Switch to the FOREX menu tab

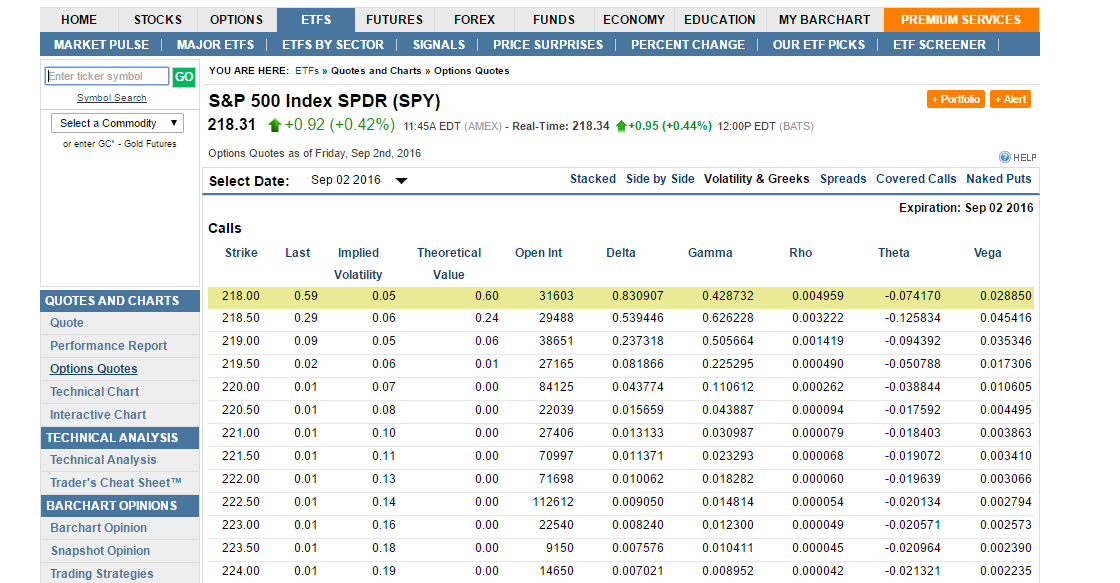click(474, 20)
